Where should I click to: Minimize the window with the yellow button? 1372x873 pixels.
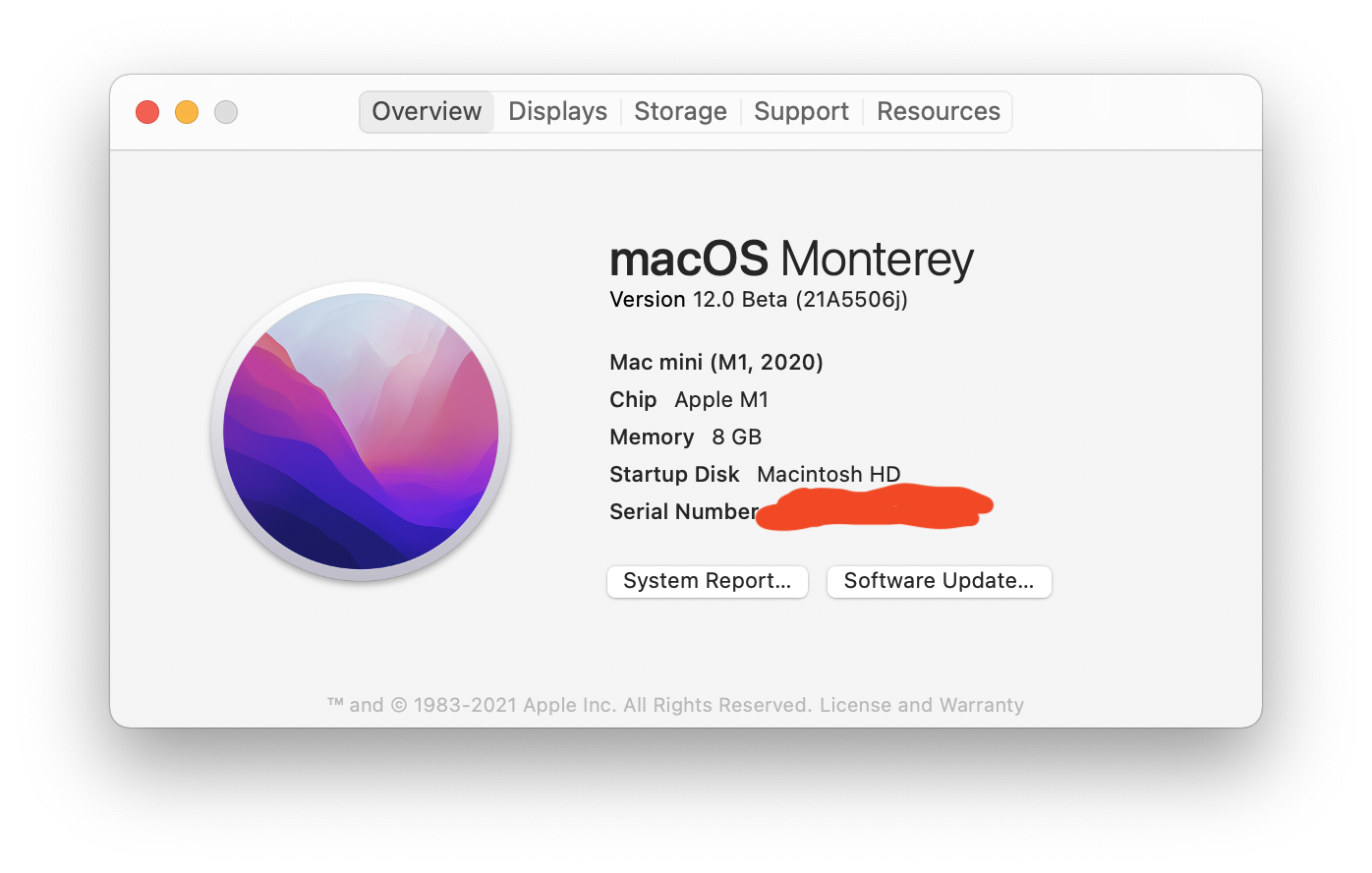click(187, 112)
